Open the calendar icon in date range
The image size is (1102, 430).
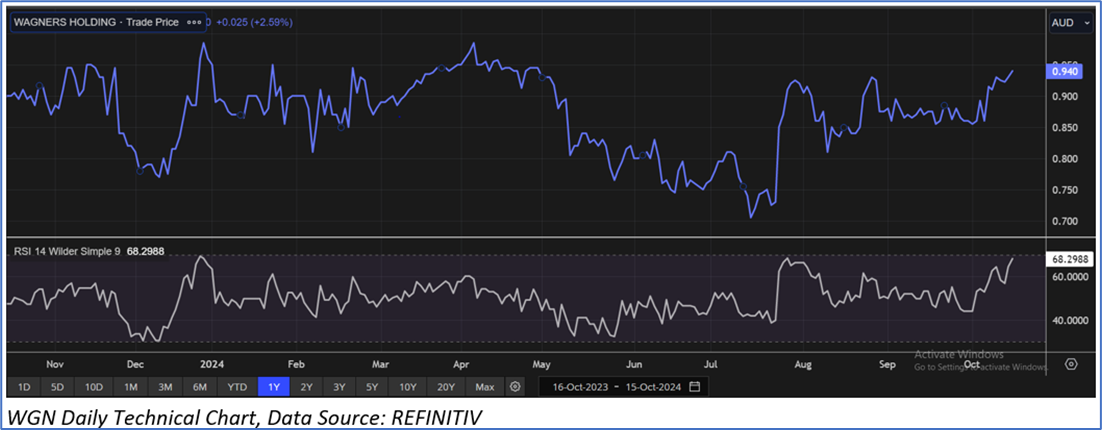click(694, 386)
